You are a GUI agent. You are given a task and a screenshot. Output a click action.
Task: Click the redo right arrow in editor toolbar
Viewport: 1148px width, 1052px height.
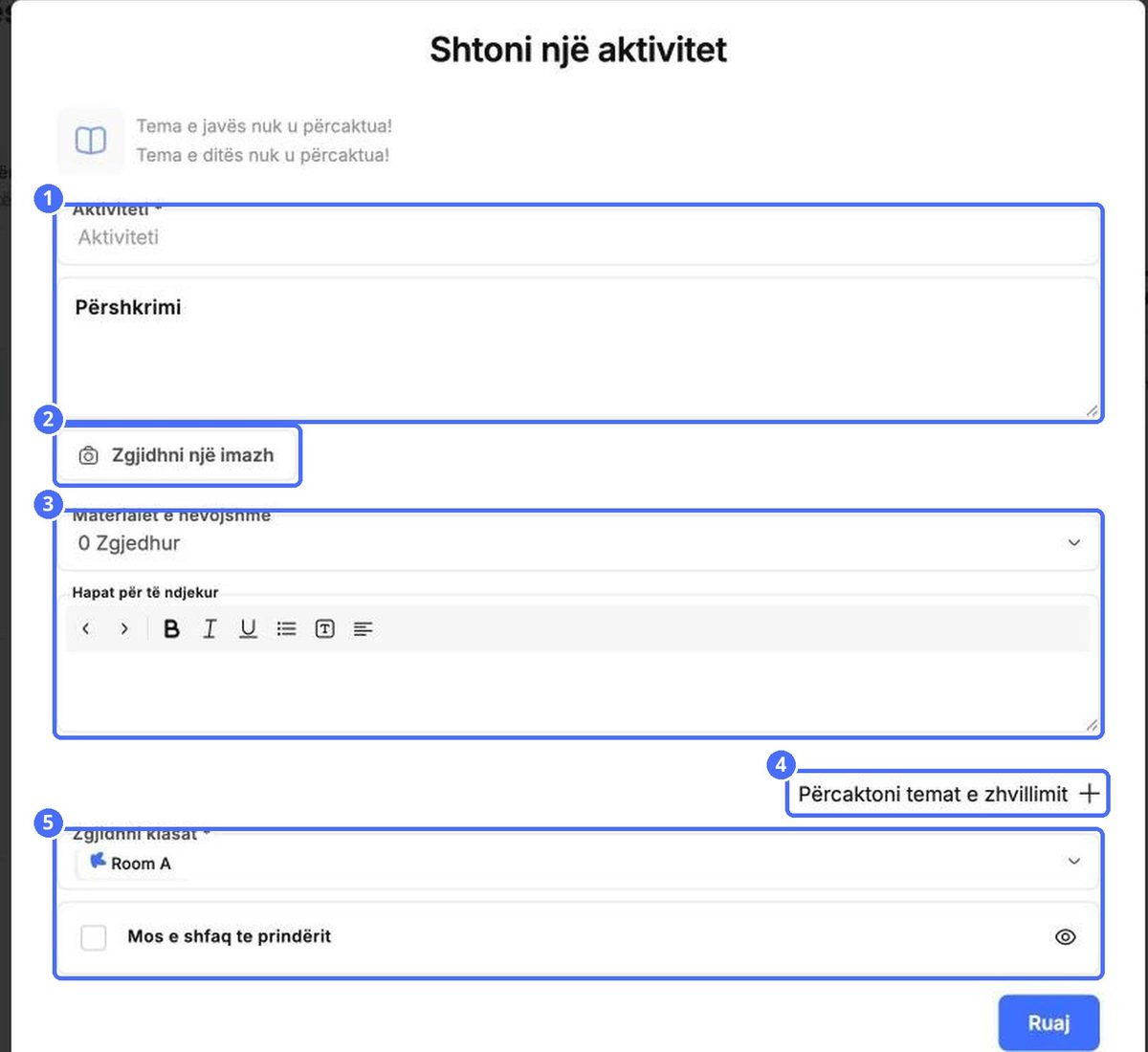124,628
